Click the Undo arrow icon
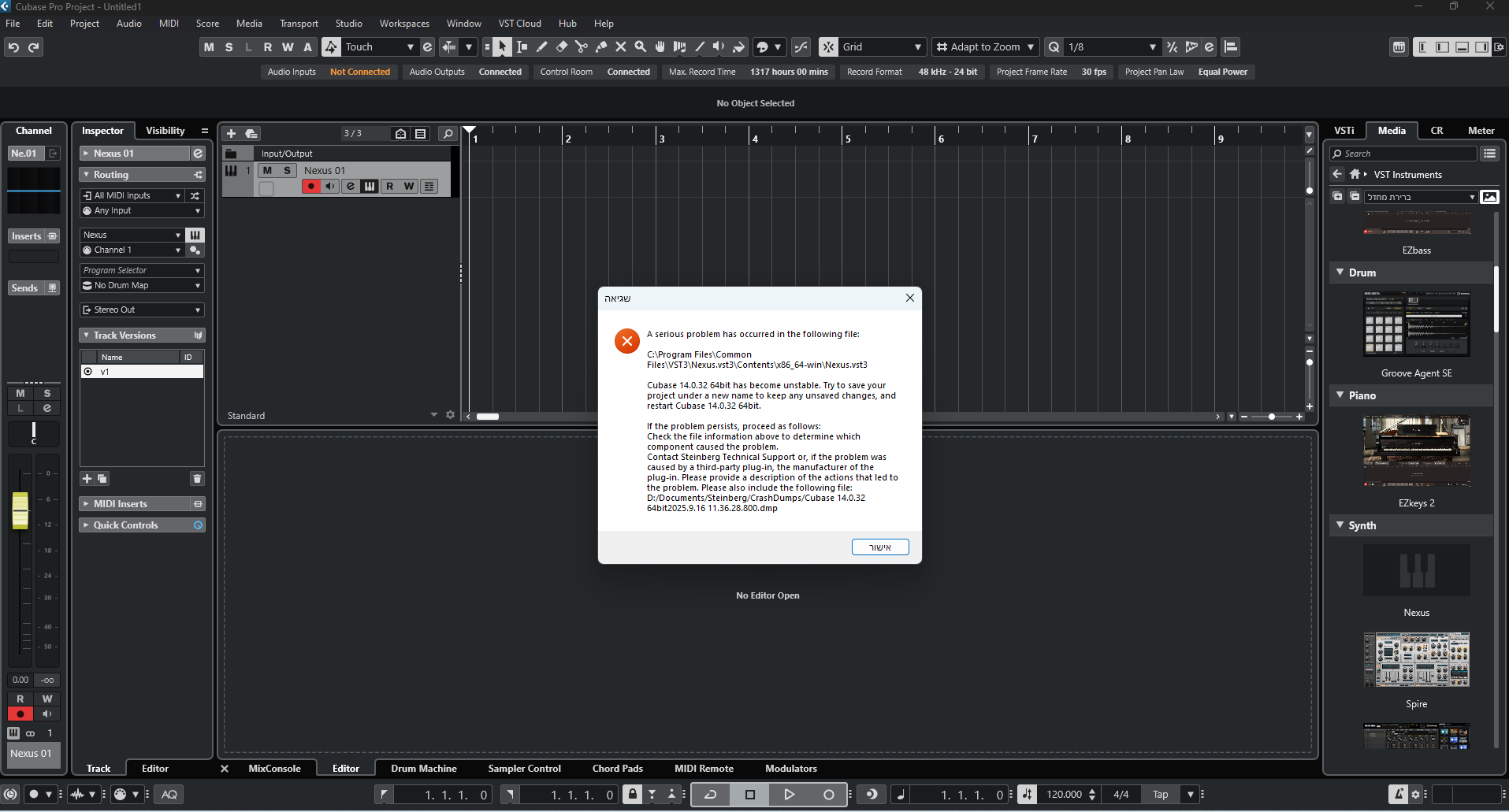Screen dimensions: 1509x812 coord(13,47)
